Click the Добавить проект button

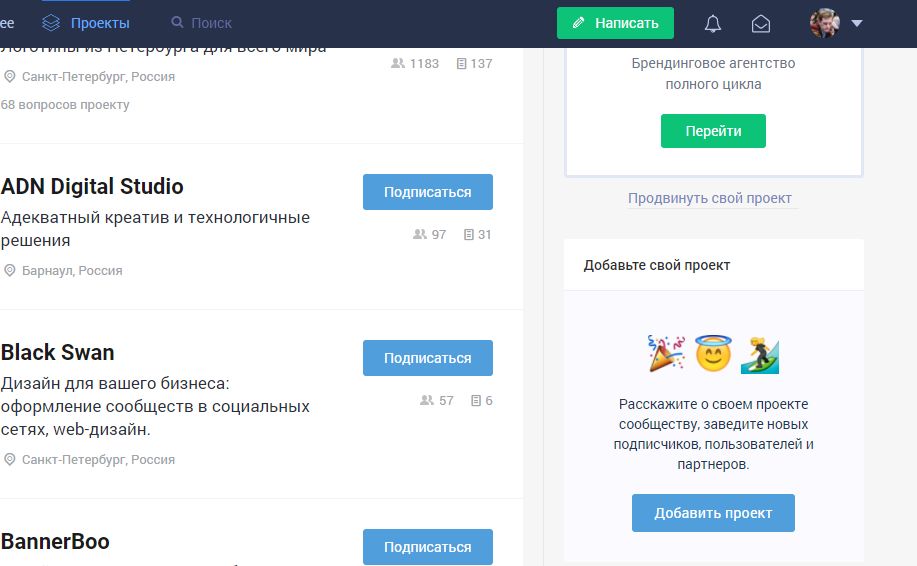pos(713,513)
